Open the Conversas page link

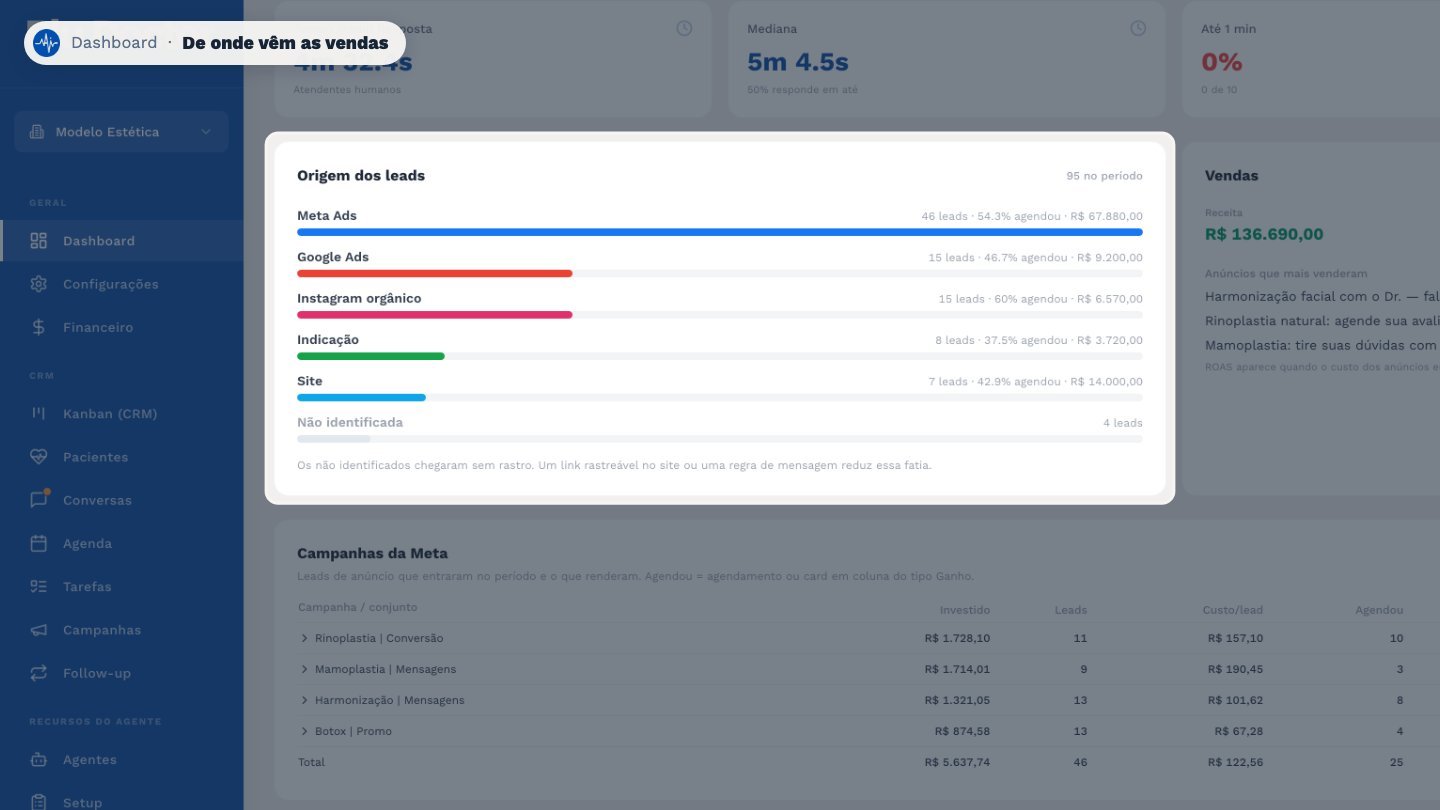click(x=121, y=500)
